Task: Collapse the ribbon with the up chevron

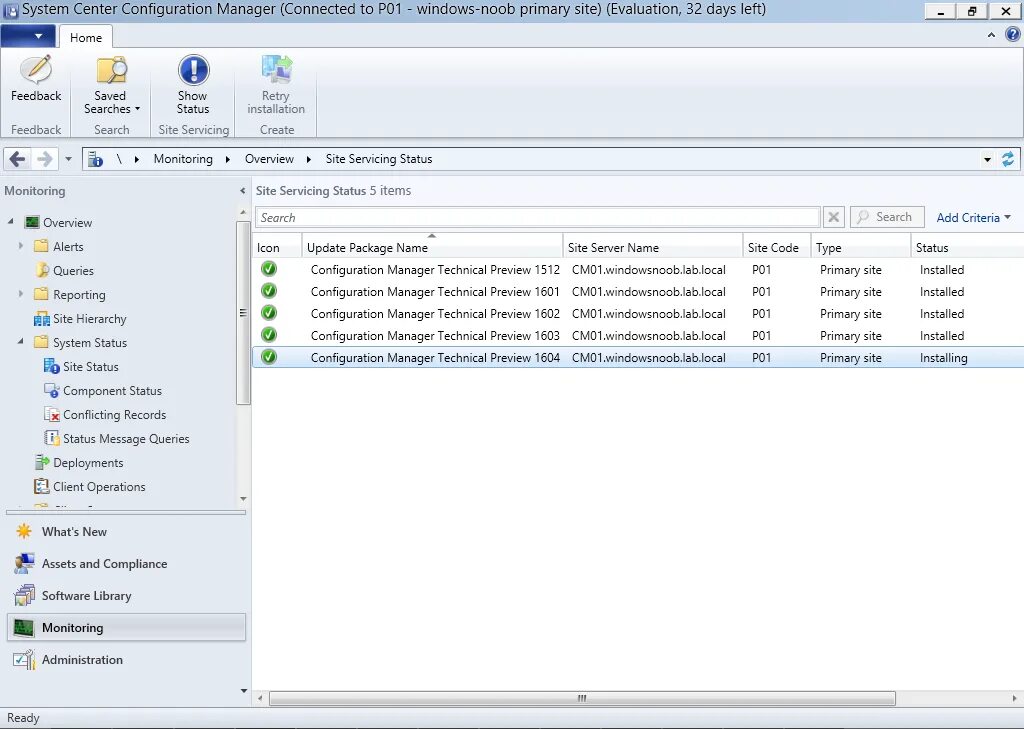Action: click(x=991, y=35)
